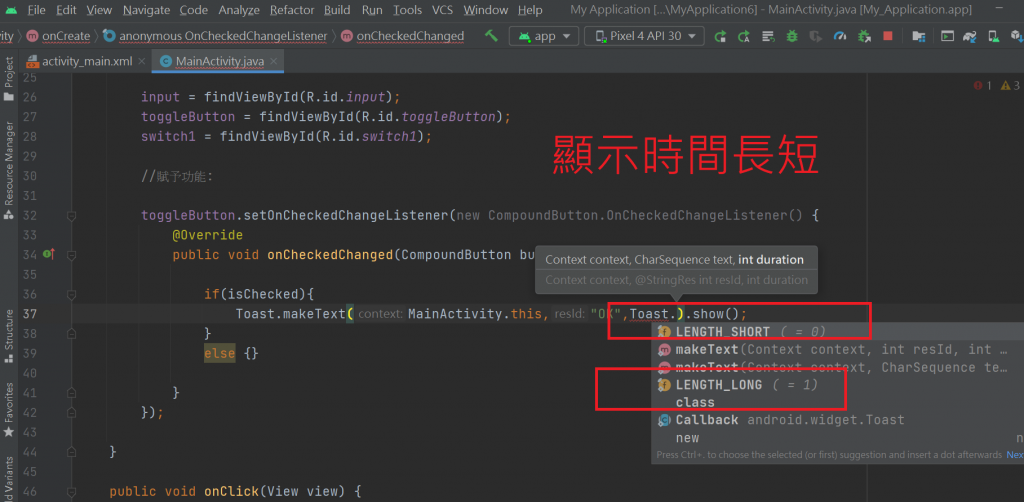Screen dimensions: 1024x502
Task: Open the VCS menu
Action: [x=443, y=10]
